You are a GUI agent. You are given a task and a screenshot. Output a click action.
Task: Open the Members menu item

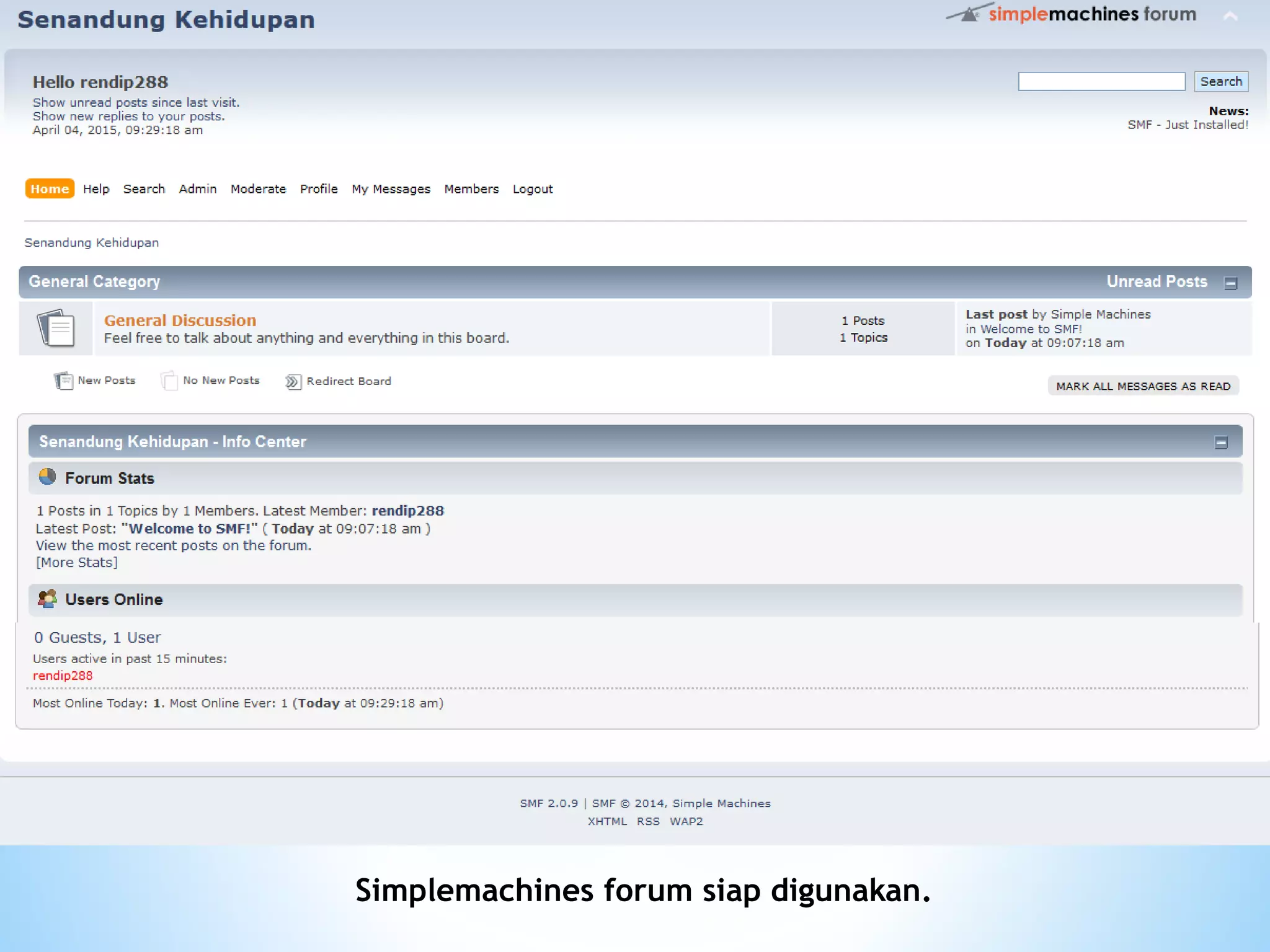[x=471, y=189]
